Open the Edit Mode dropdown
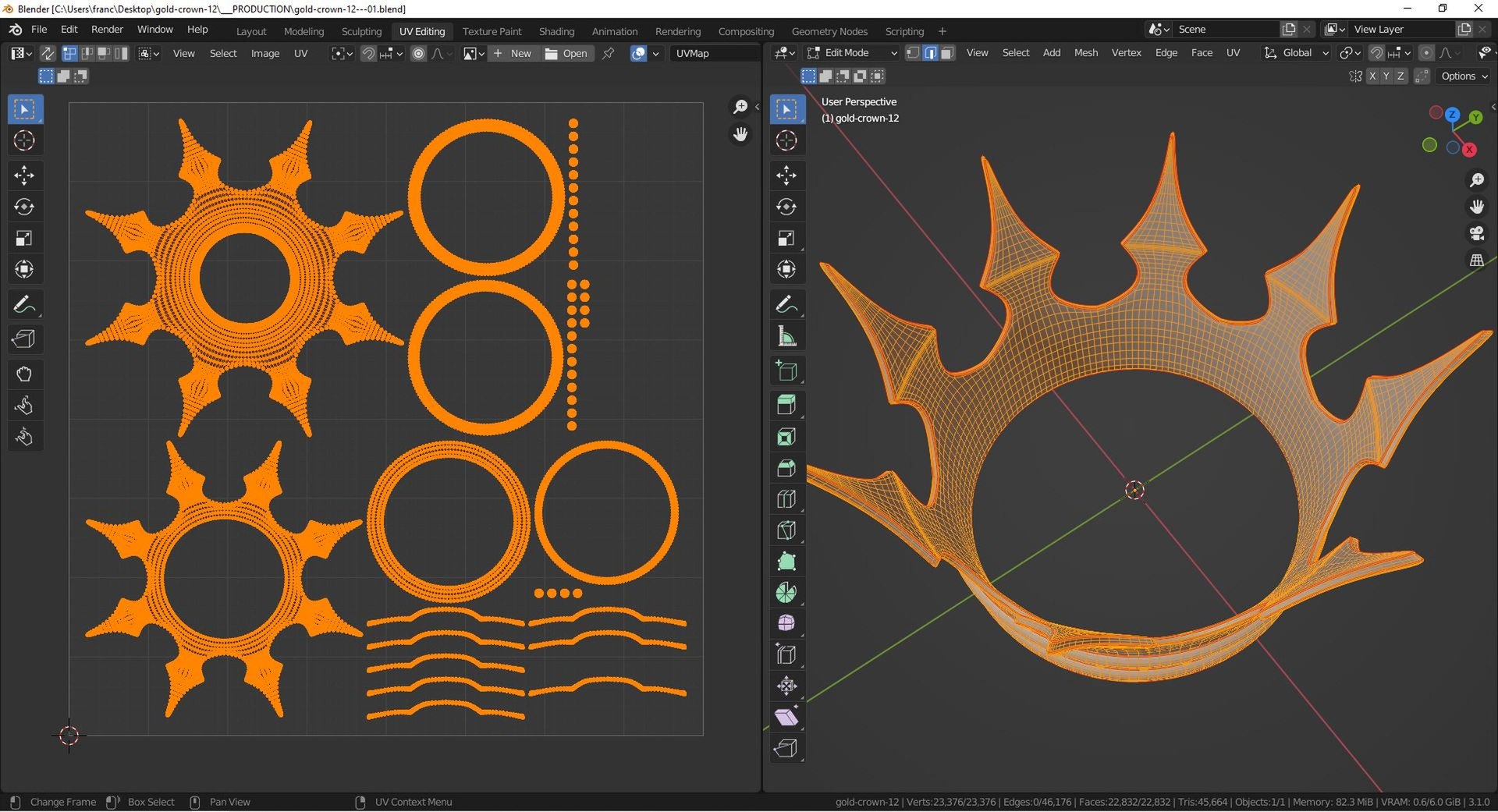 point(852,52)
